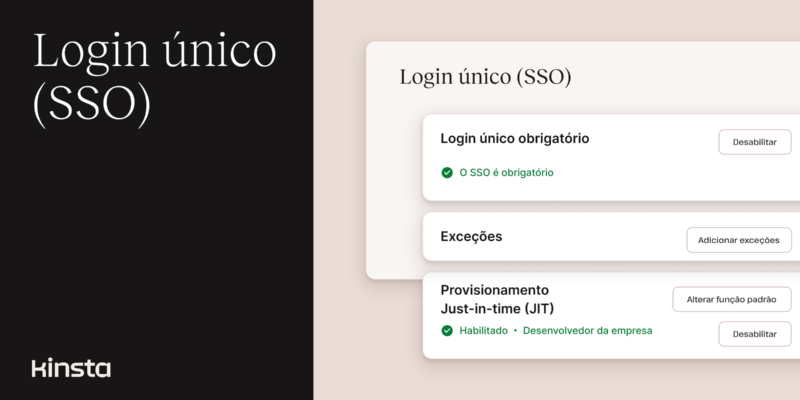Select the 'Login único obrigatório' card title
This screenshot has height=400, width=800.
tap(514, 139)
